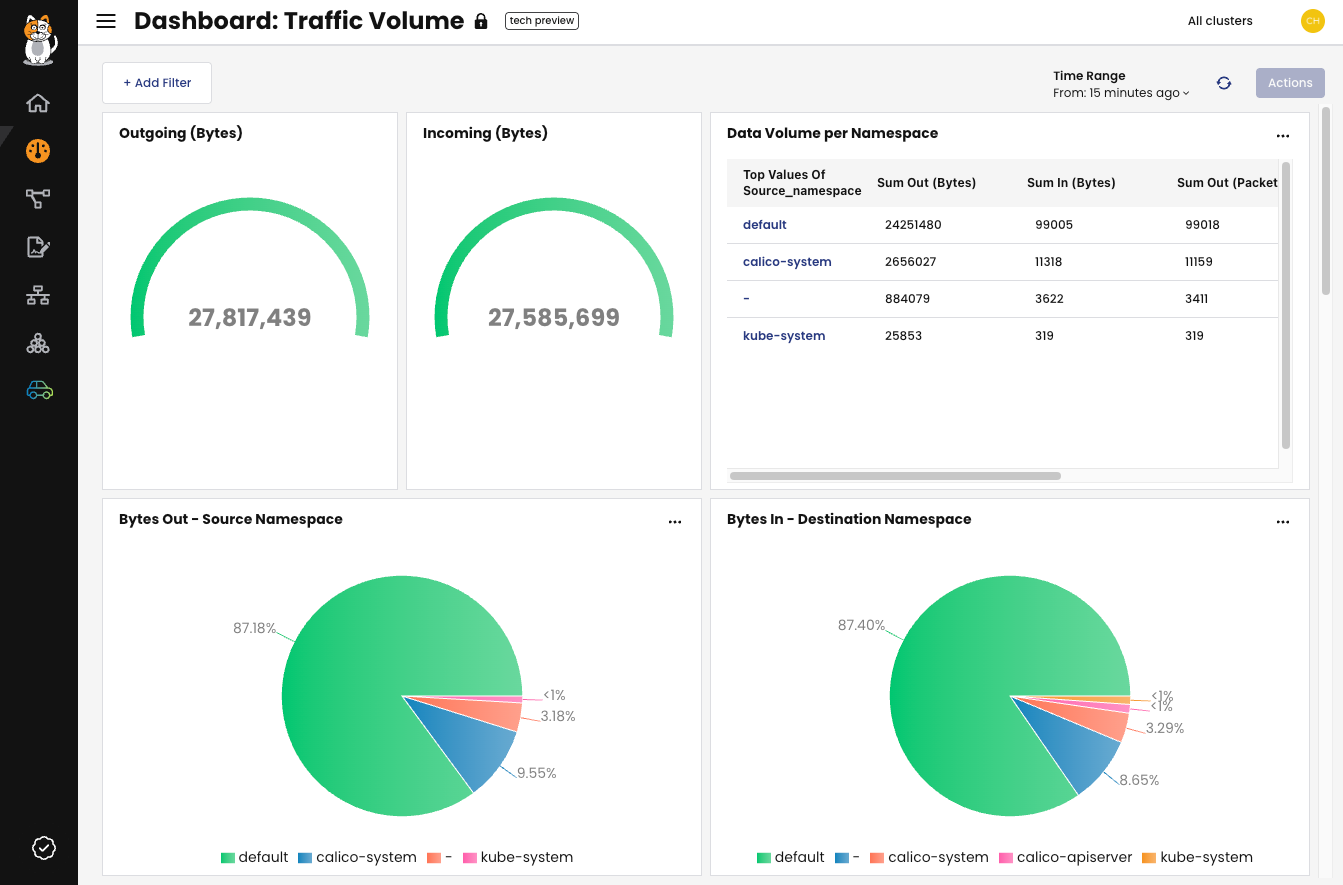Open the hamburger navigation menu

click(x=106, y=20)
